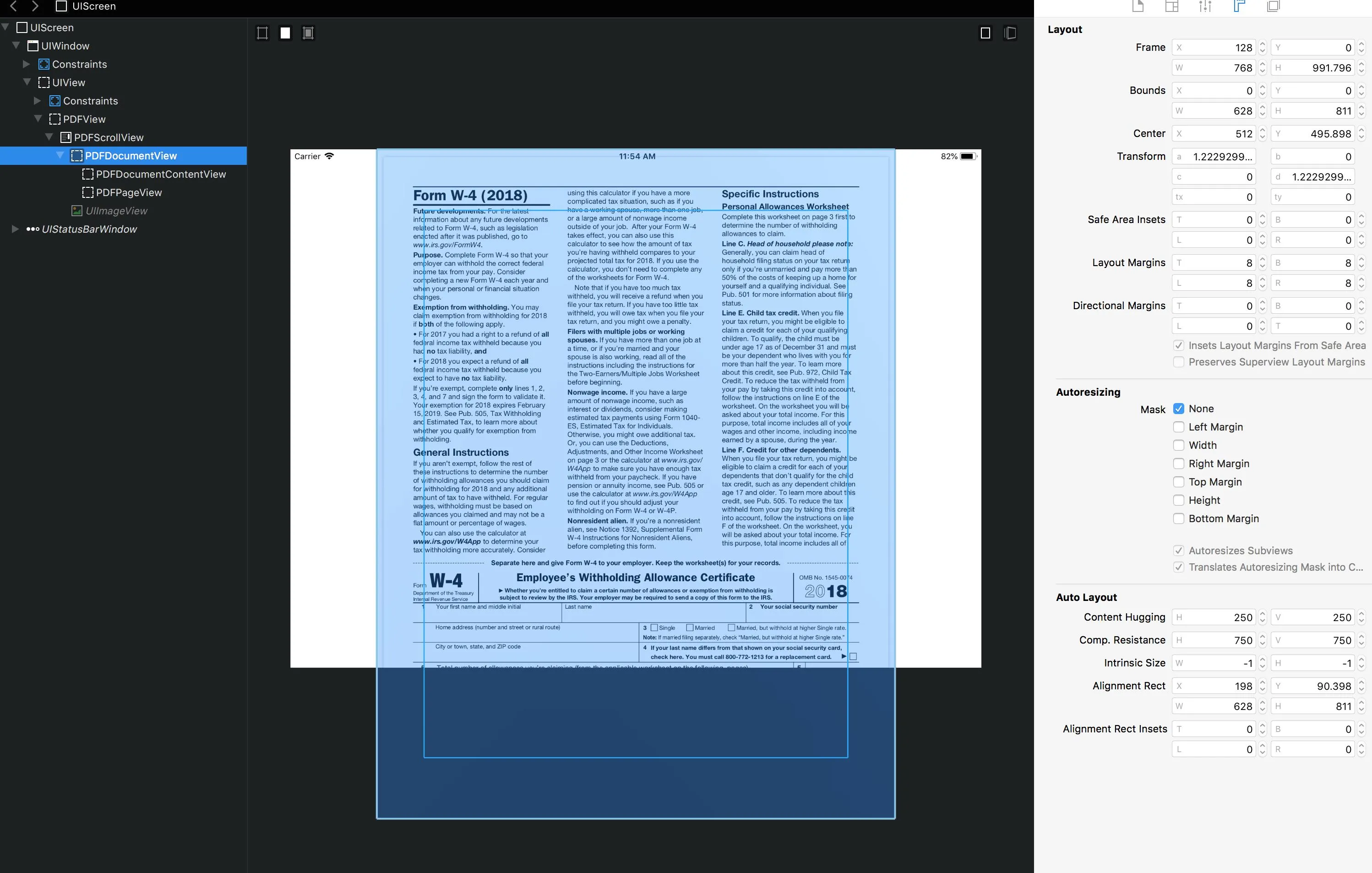Select PDFPageView in the view hierarchy
1372x873 pixels.
[129, 193]
